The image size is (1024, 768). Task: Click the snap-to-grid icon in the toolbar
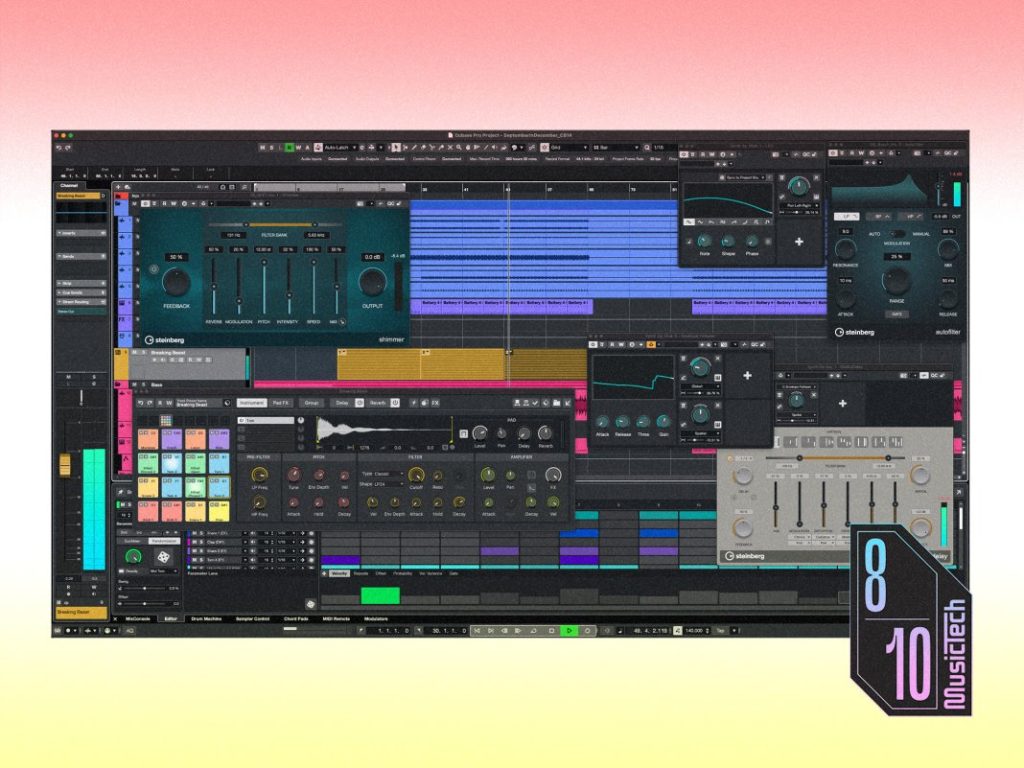(545, 148)
